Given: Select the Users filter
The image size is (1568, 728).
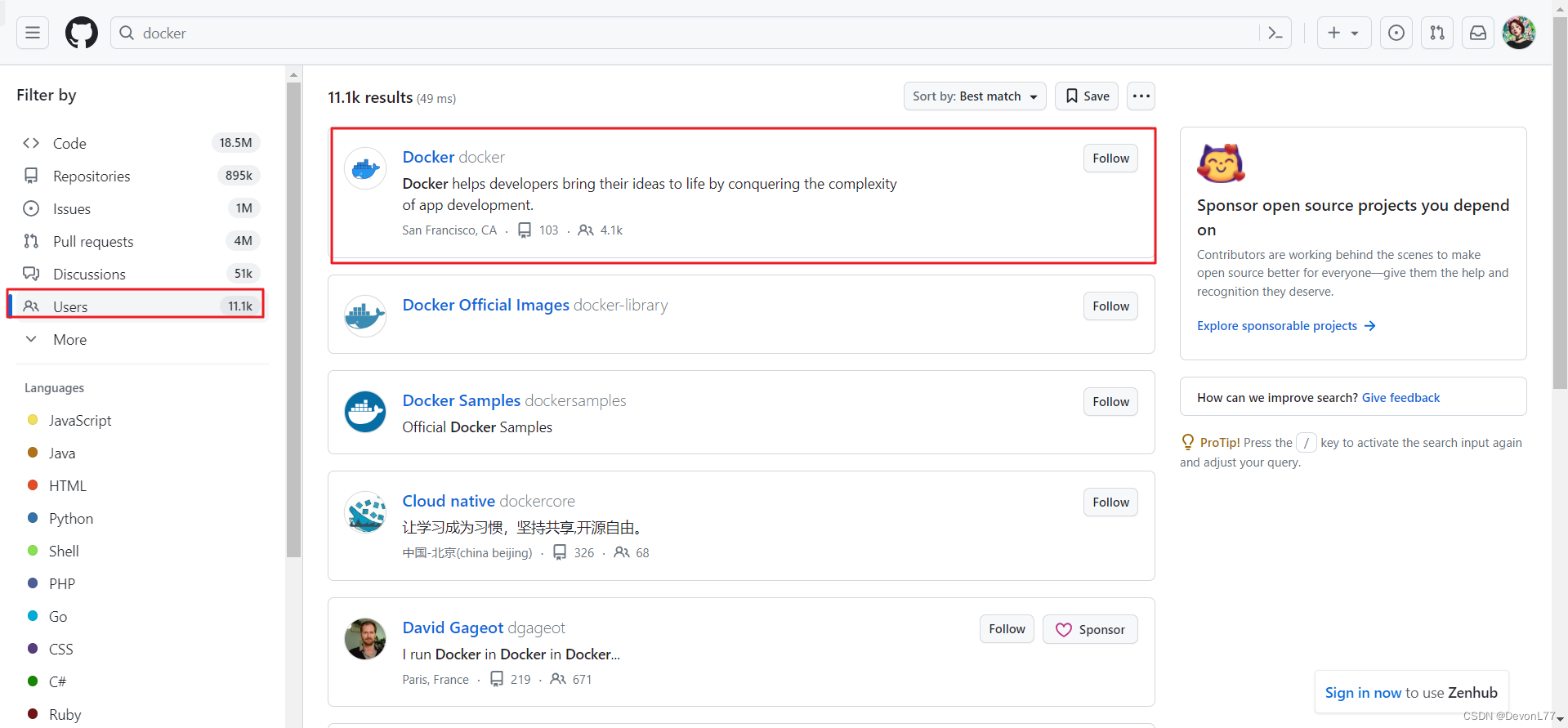Looking at the screenshot, I should (141, 306).
